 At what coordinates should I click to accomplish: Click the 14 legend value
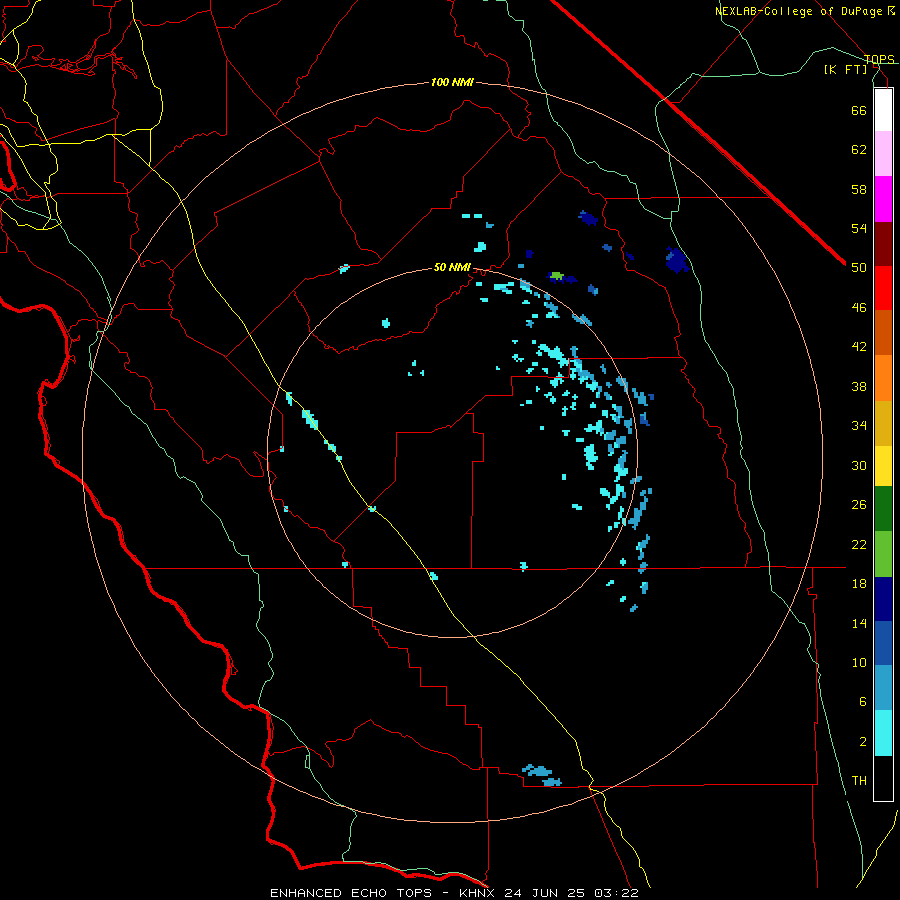tap(859, 623)
